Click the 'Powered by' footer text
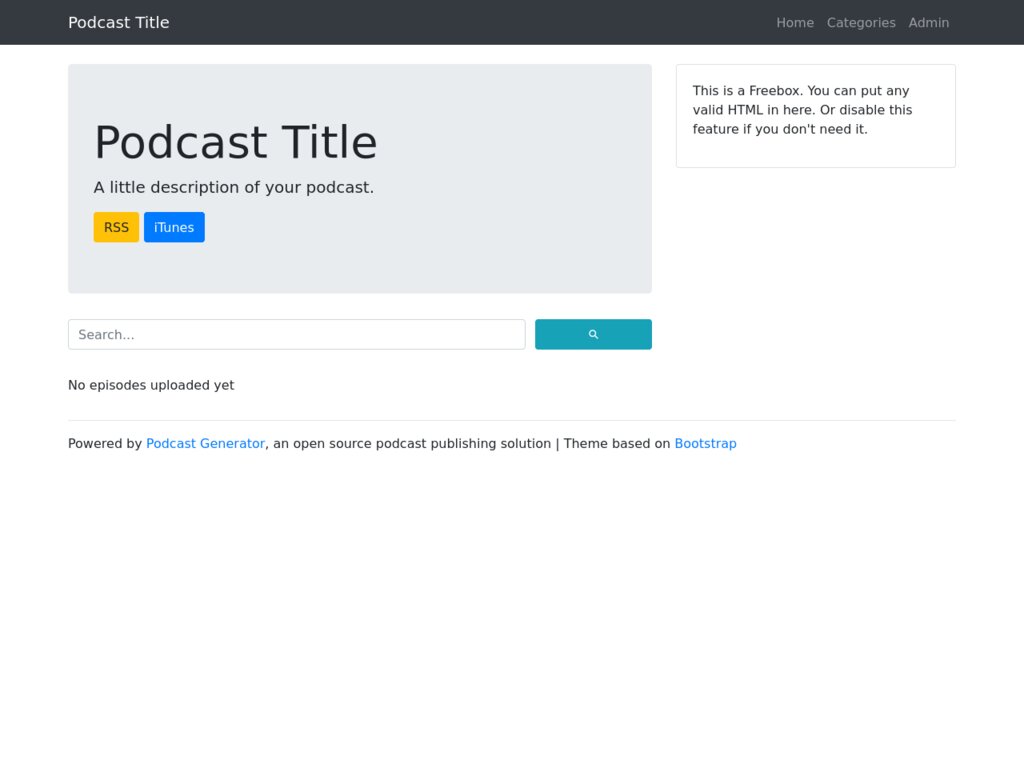The height and width of the screenshot is (768, 1024). pyautogui.click(x=104, y=443)
